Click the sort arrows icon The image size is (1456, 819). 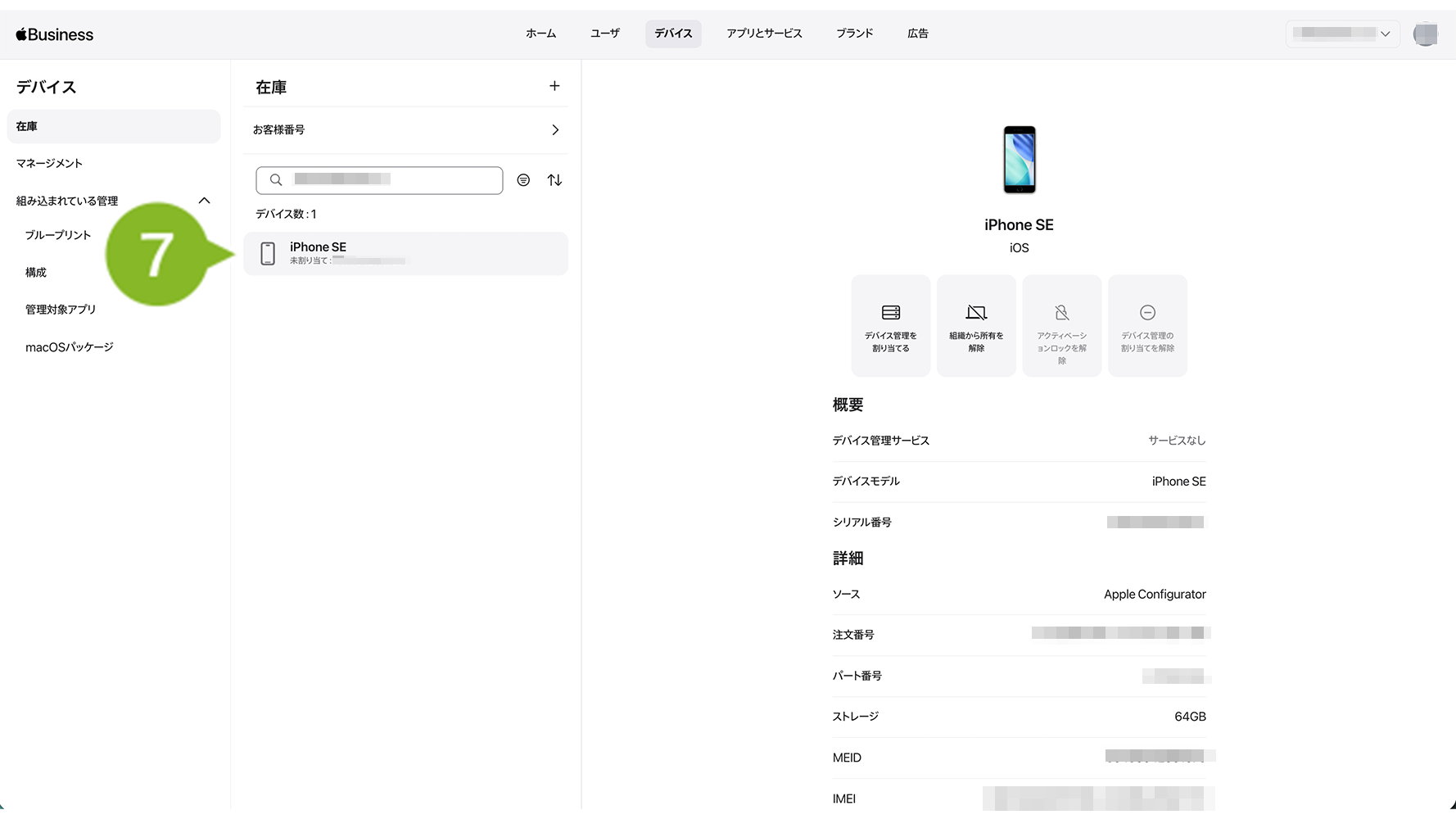click(554, 180)
